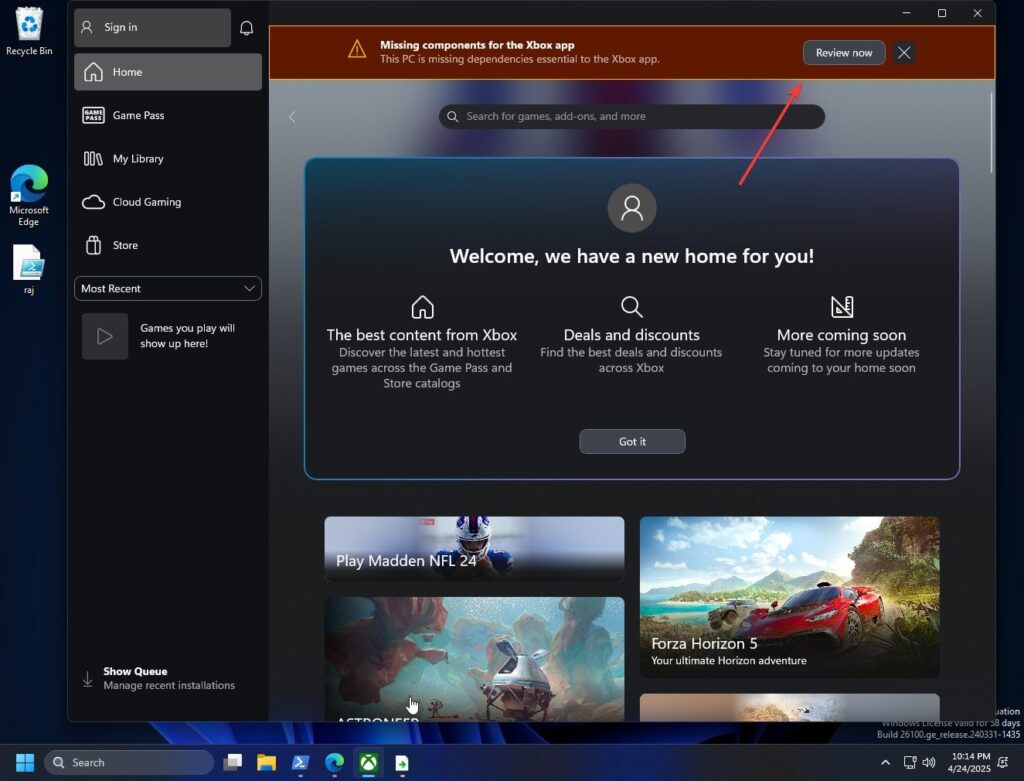This screenshot has width=1024, height=781.
Task: Click 'Games you play will show up here!' text
Action: (x=187, y=336)
